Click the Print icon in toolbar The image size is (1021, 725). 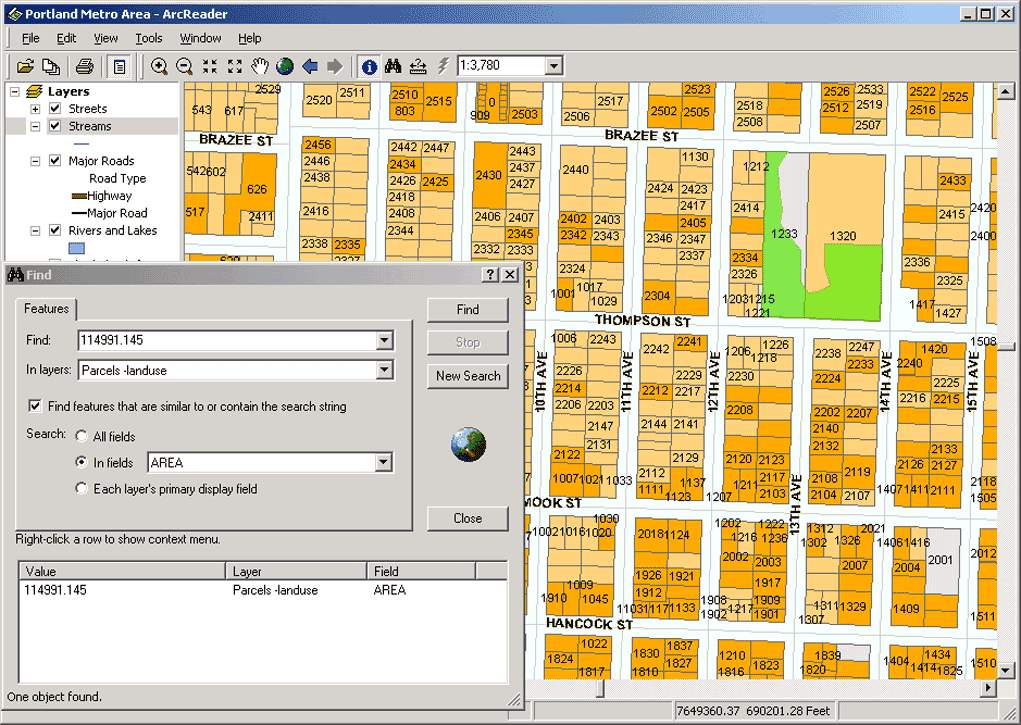pyautogui.click(x=85, y=66)
